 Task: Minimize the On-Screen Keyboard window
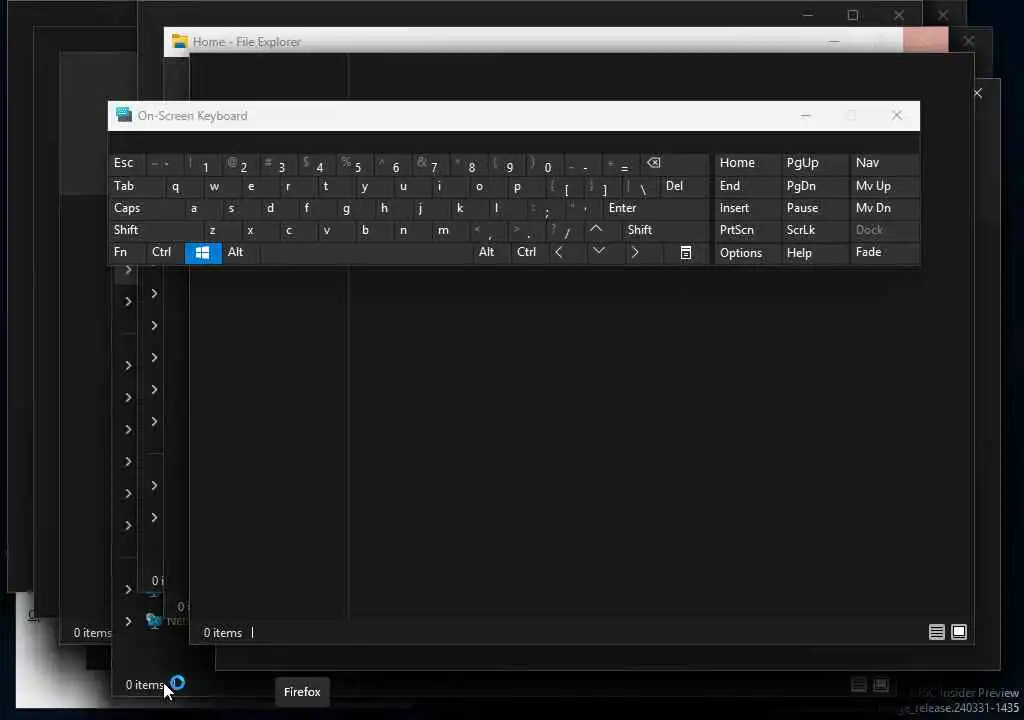806,116
